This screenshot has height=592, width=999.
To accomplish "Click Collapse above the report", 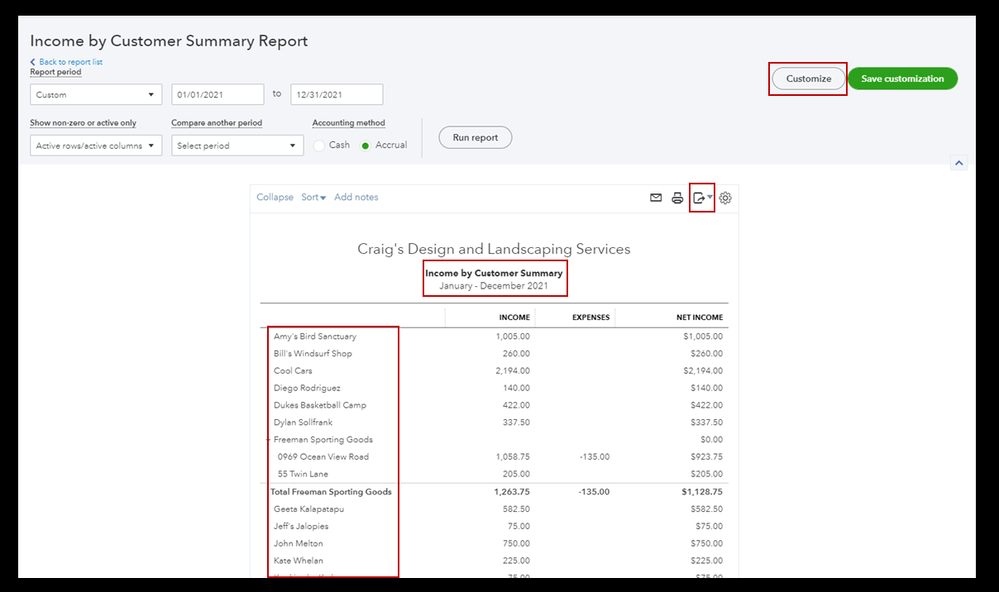I will pyautogui.click(x=275, y=197).
